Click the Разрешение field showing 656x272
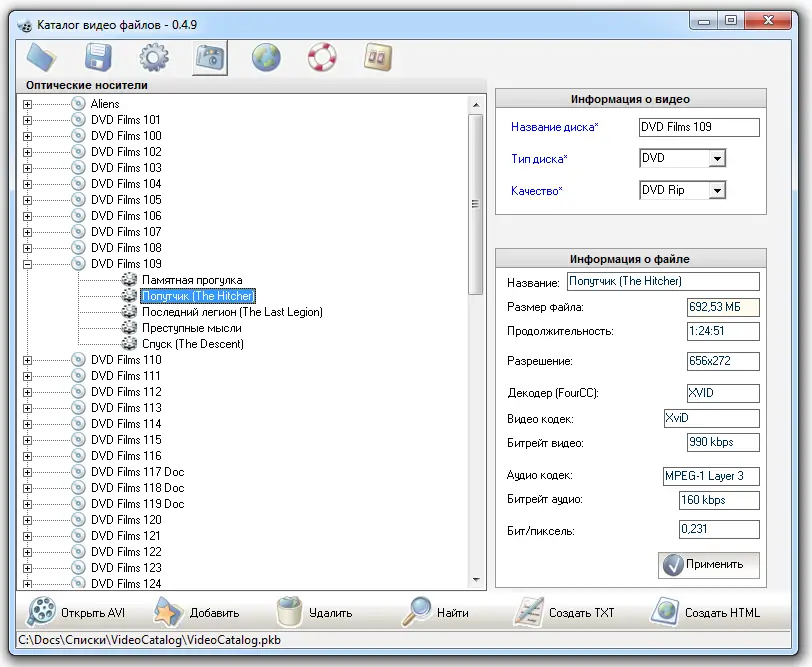This screenshot has height=667, width=812. click(x=723, y=361)
